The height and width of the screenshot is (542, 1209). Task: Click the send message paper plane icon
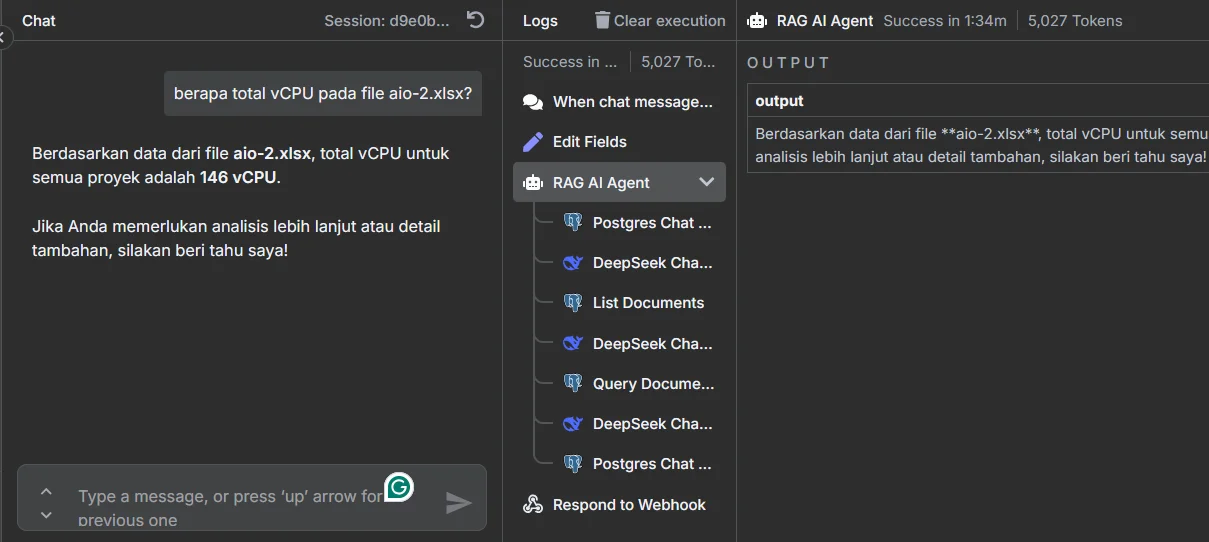[x=458, y=502]
